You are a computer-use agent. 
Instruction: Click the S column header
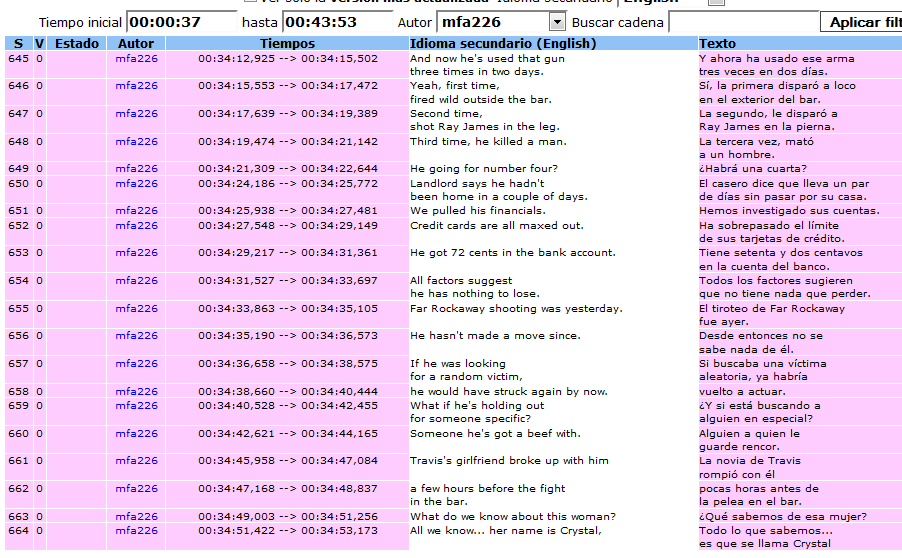(18, 43)
